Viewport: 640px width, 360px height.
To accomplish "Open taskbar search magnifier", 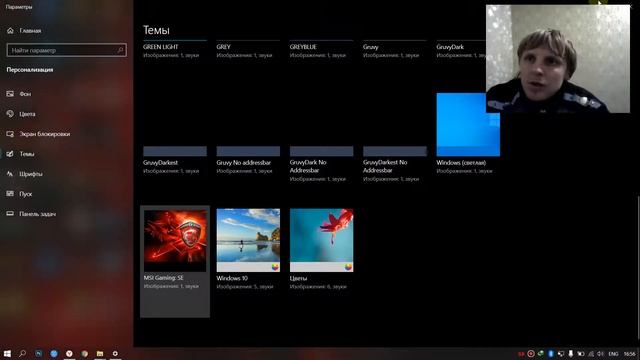I will (22, 353).
